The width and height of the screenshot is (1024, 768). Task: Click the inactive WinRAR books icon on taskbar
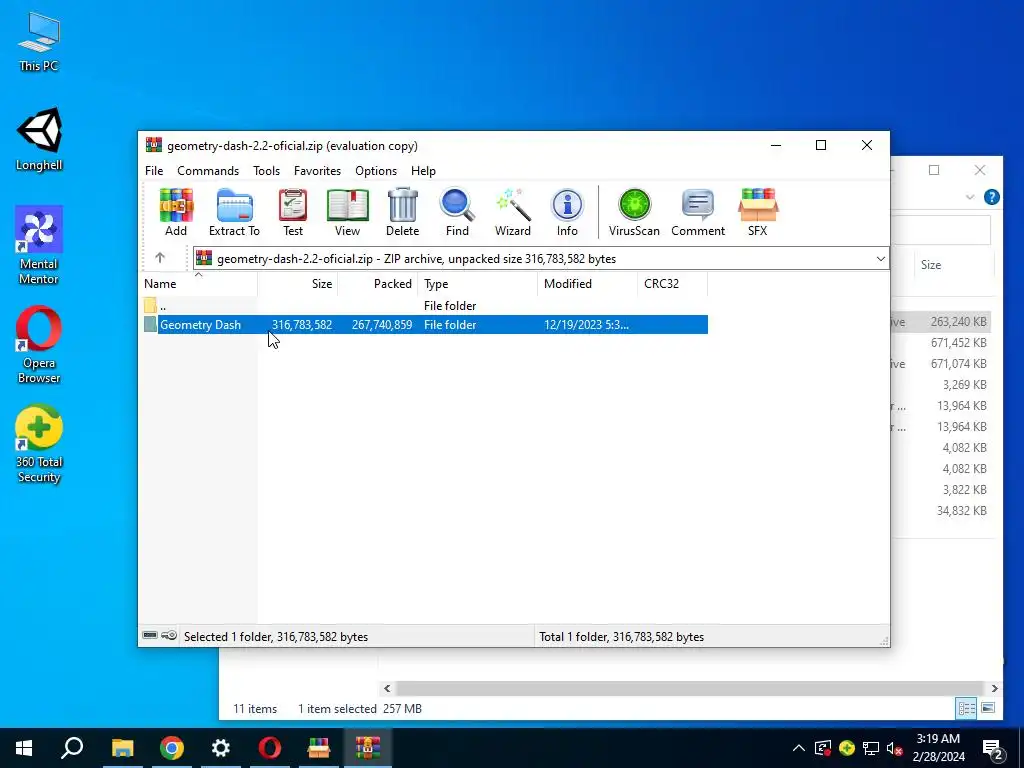coord(319,748)
